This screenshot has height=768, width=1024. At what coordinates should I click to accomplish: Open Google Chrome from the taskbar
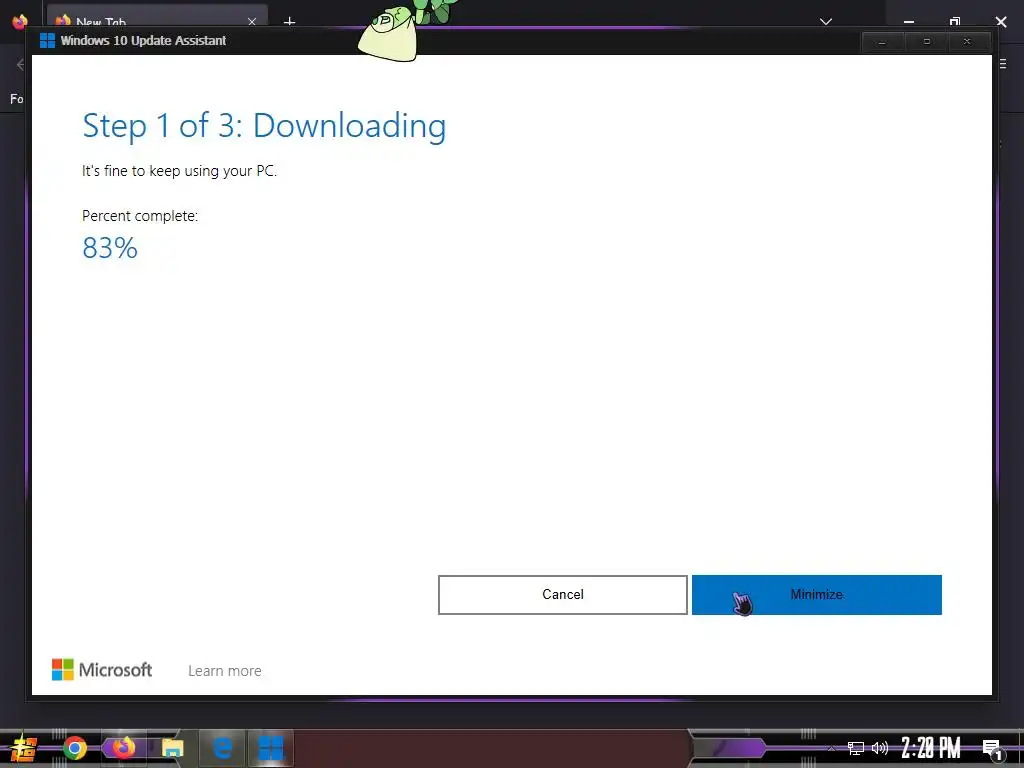coord(74,748)
